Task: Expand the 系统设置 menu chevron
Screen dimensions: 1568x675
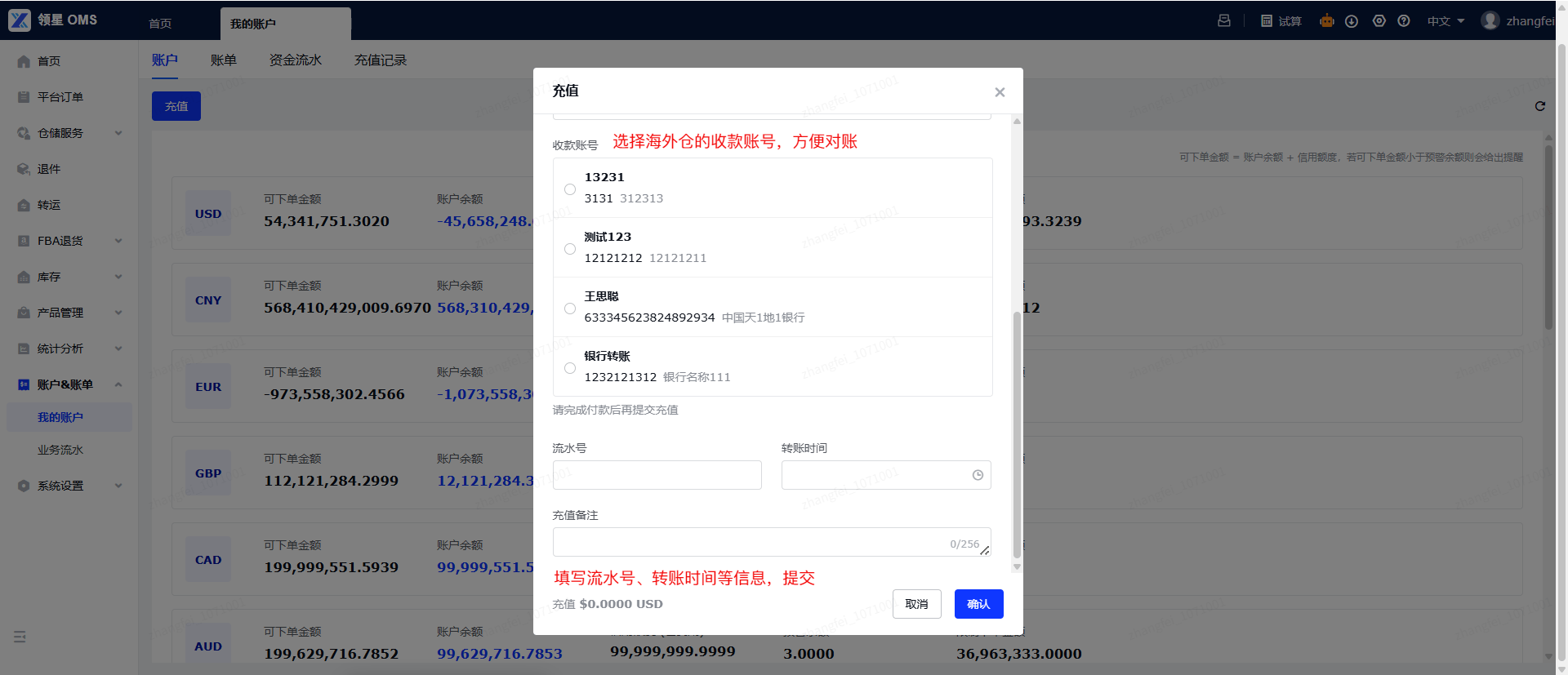Action: point(118,486)
